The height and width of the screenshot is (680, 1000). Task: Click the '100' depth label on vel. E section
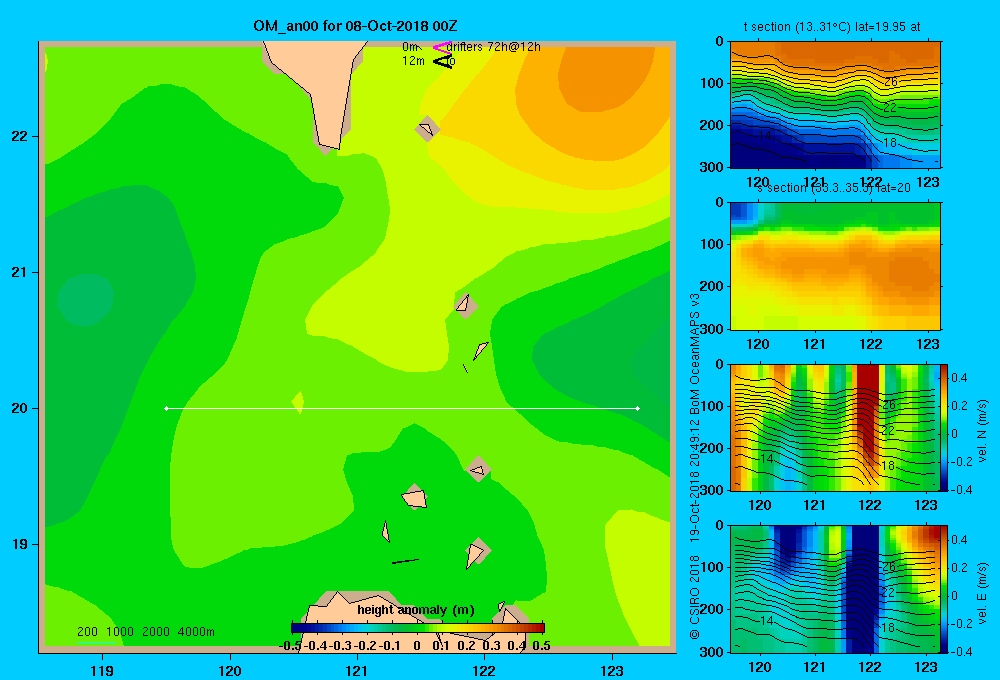click(714, 567)
